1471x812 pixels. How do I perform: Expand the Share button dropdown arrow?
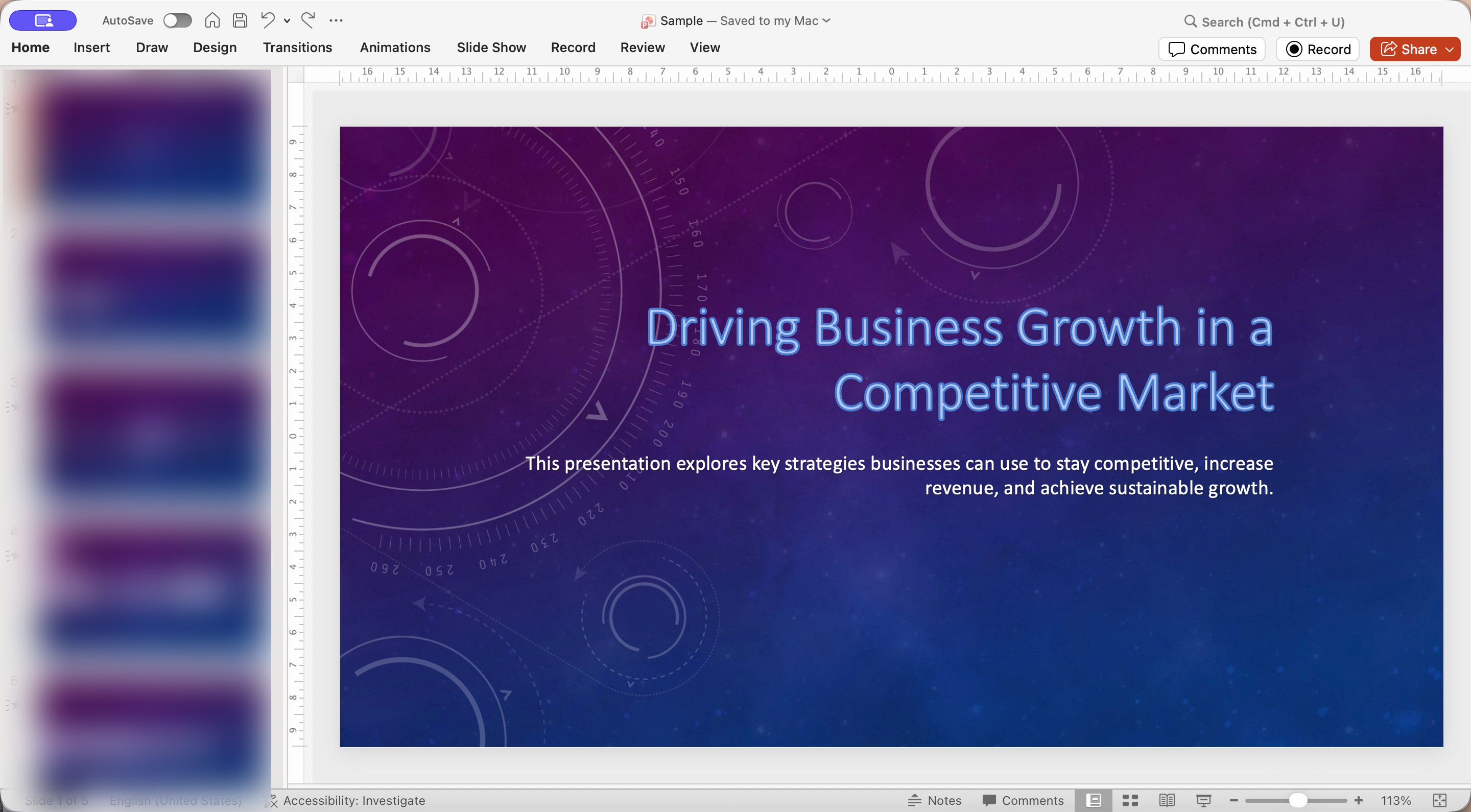point(1450,50)
